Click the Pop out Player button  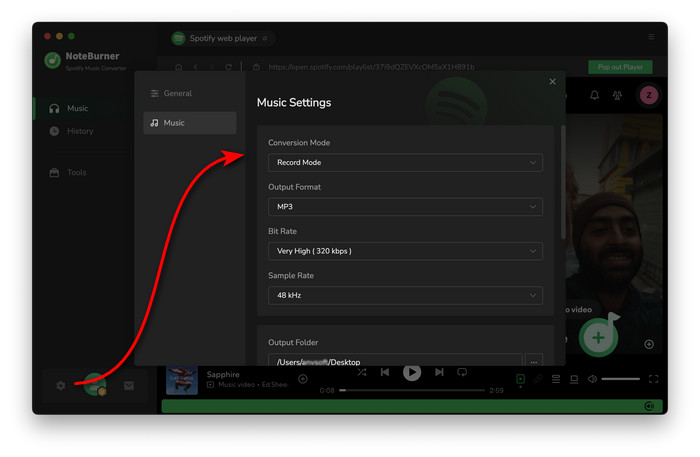point(620,67)
